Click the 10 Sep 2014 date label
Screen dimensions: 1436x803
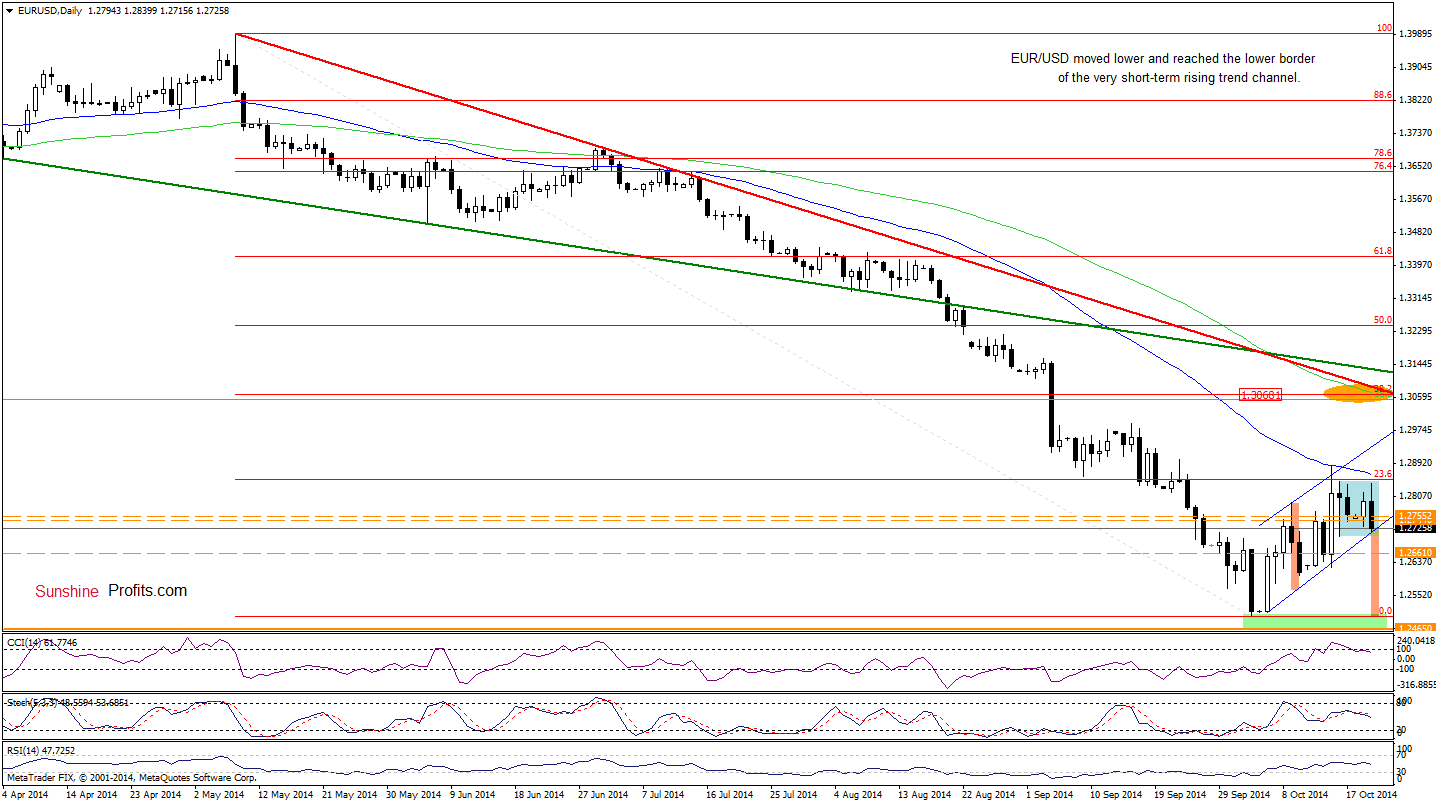click(1118, 794)
